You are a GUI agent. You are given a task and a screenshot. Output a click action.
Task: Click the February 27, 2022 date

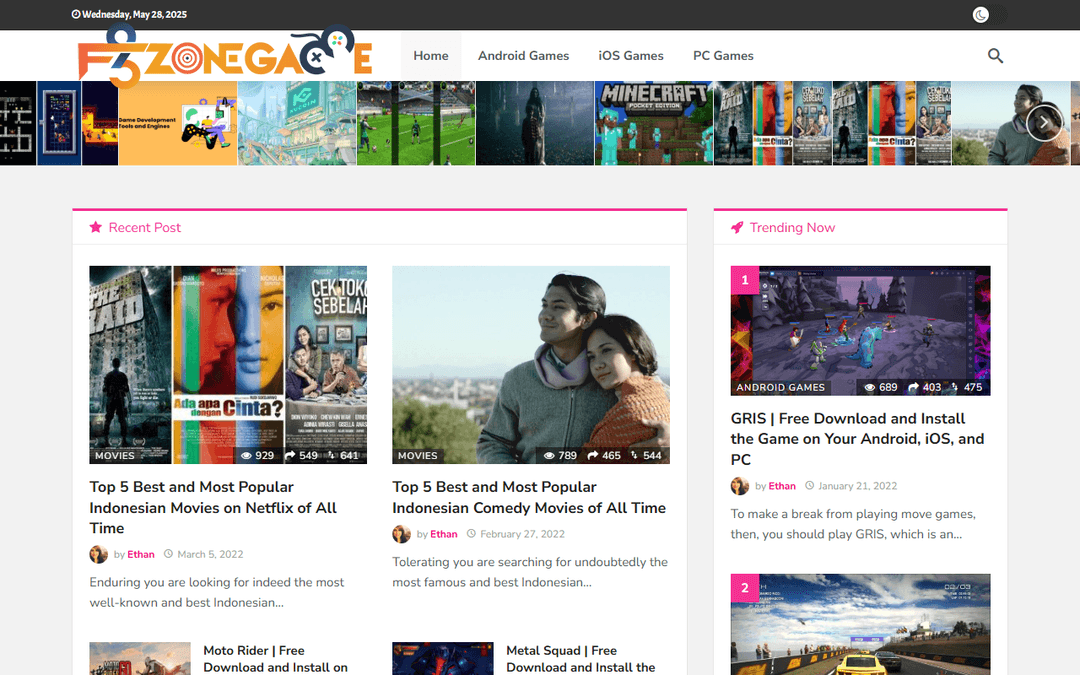522,534
